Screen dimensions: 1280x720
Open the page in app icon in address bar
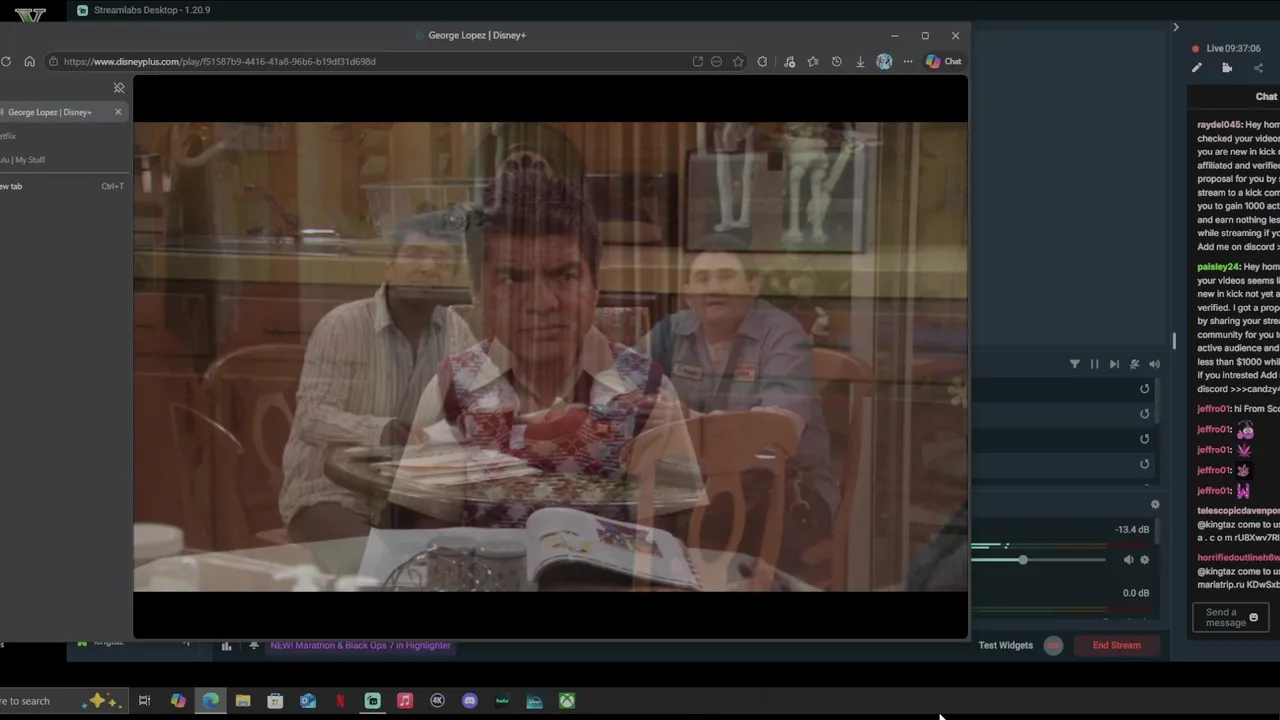[698, 62]
